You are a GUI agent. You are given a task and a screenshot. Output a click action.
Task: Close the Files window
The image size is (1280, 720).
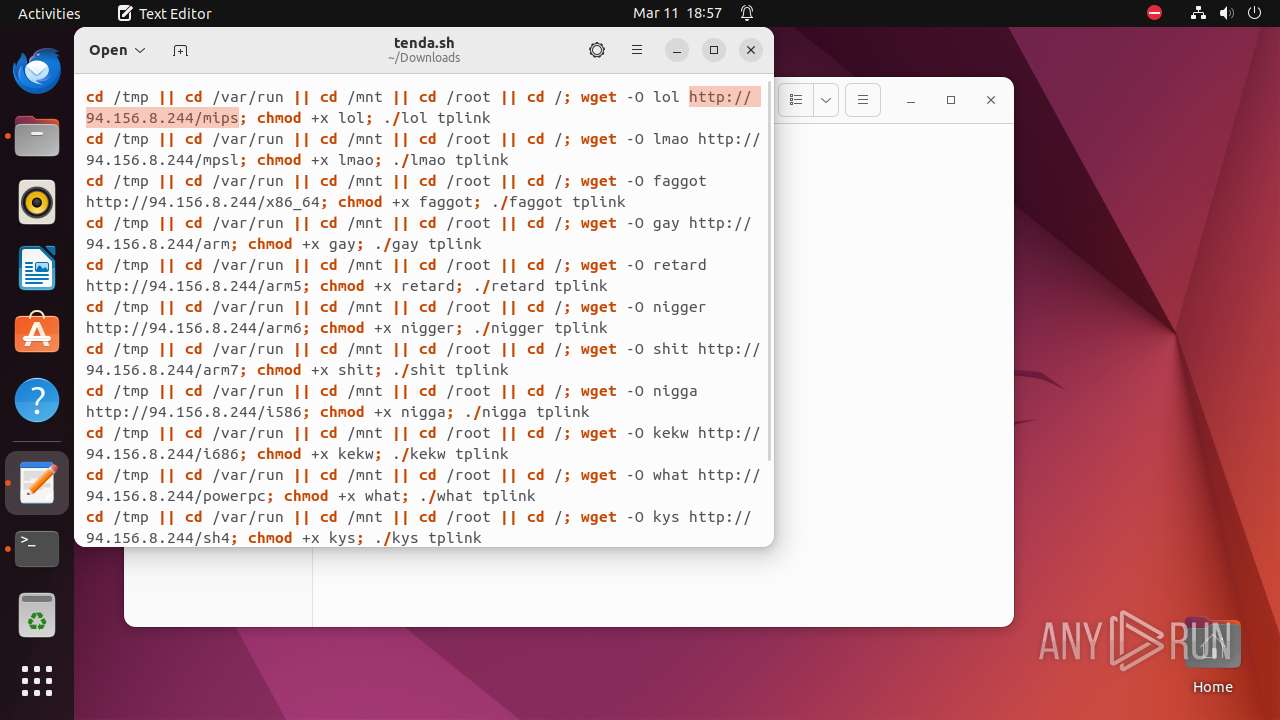tap(991, 100)
